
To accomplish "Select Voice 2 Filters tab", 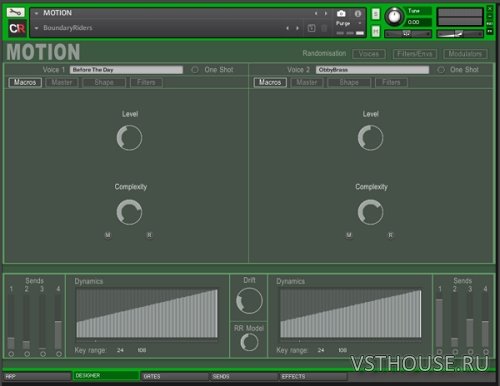I will click(x=391, y=82).
